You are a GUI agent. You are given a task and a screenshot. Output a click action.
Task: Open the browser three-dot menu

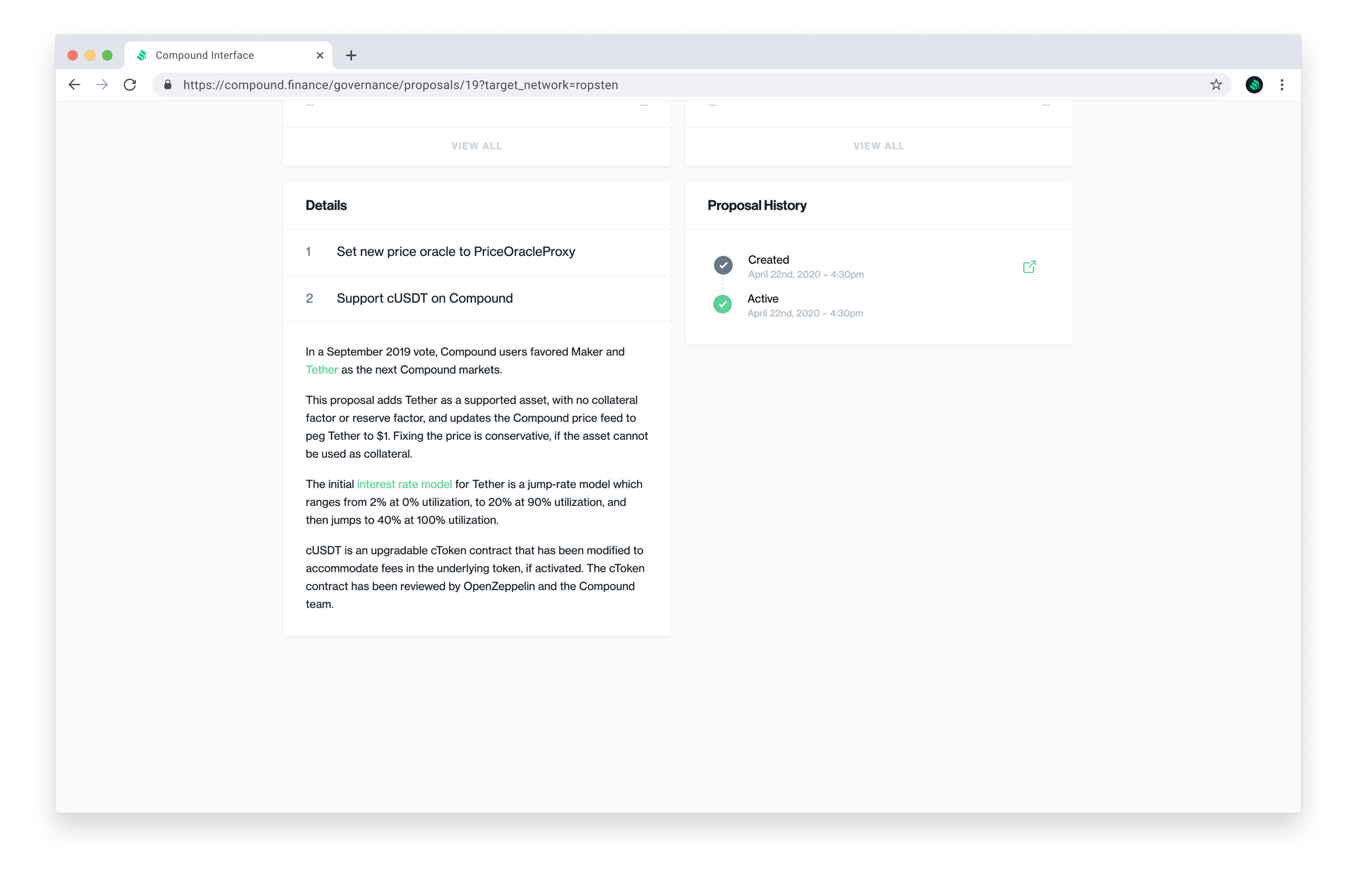pos(1282,85)
